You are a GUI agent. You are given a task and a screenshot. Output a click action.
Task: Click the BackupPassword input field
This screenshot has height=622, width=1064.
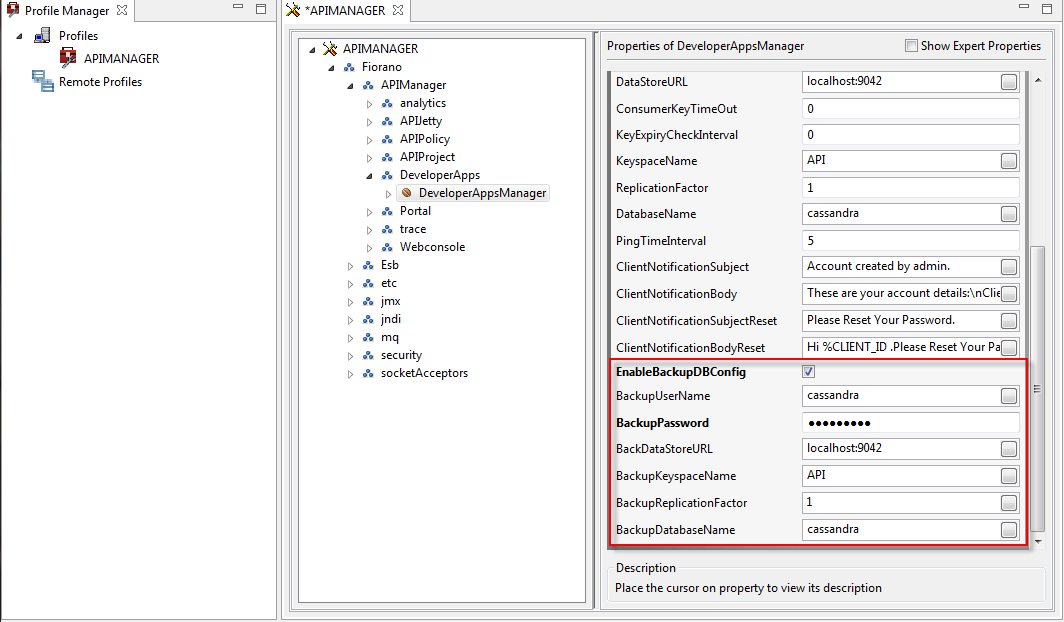(909, 423)
